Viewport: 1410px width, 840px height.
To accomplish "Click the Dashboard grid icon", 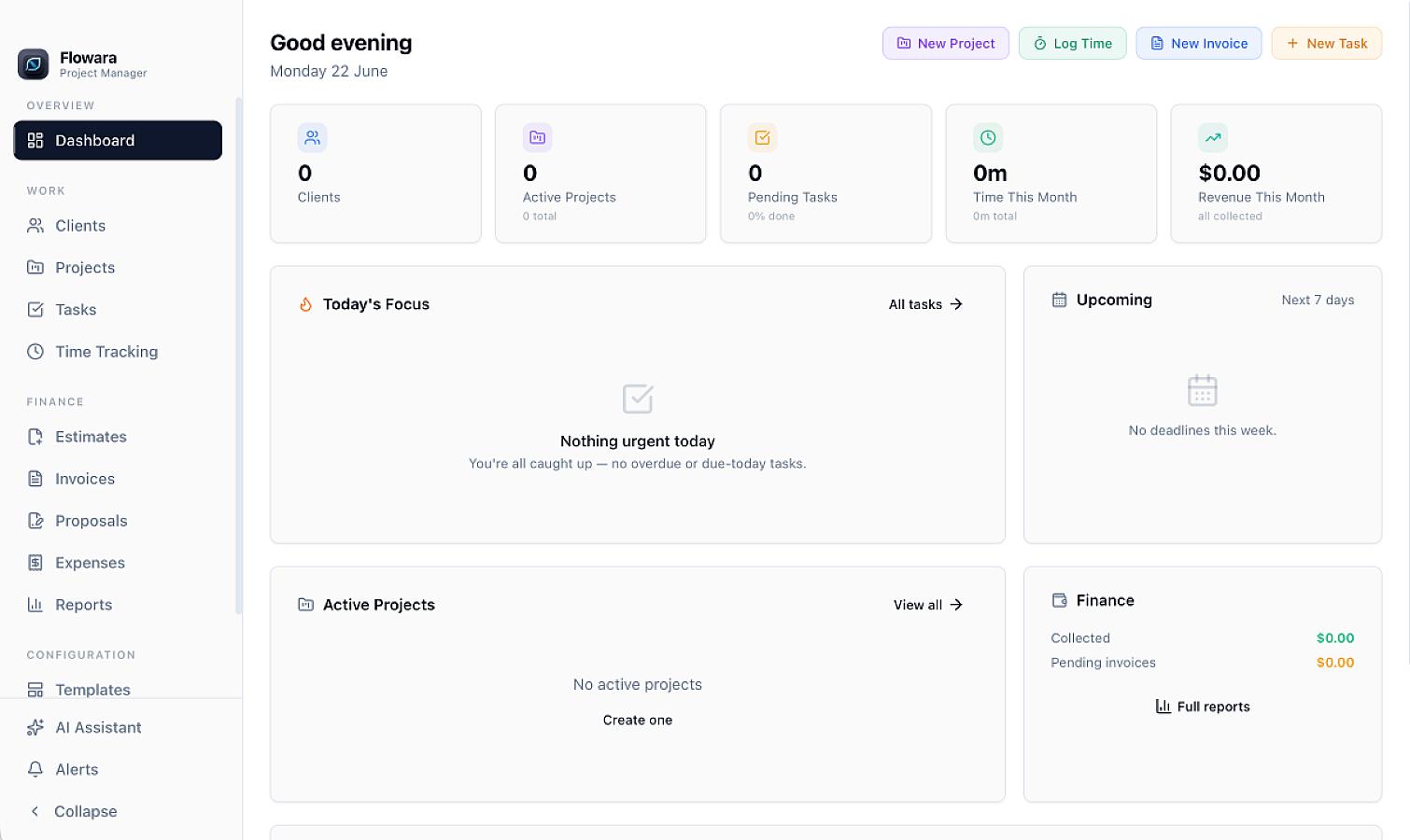I will pyautogui.click(x=35, y=140).
